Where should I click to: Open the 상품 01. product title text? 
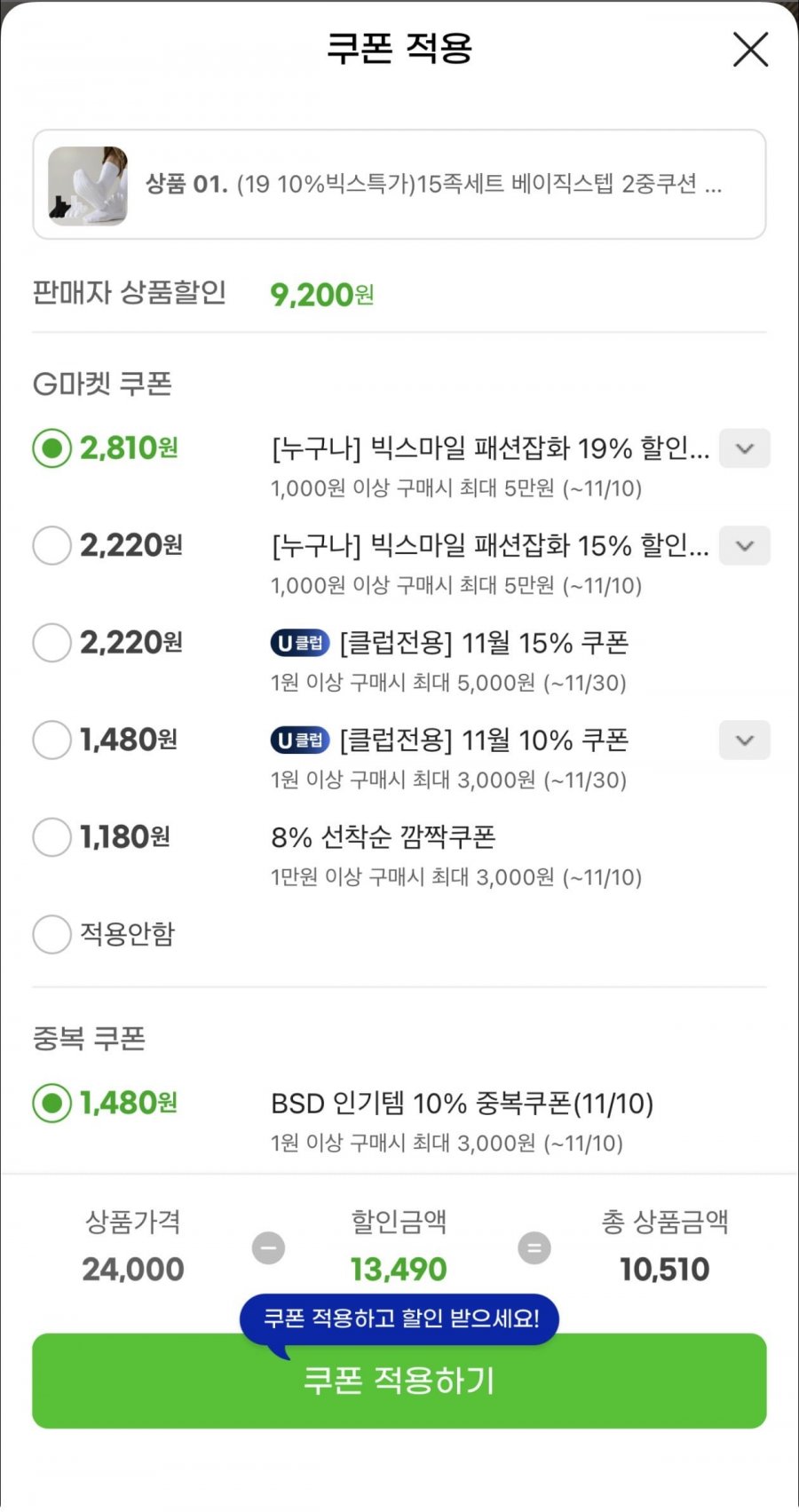pos(434,185)
